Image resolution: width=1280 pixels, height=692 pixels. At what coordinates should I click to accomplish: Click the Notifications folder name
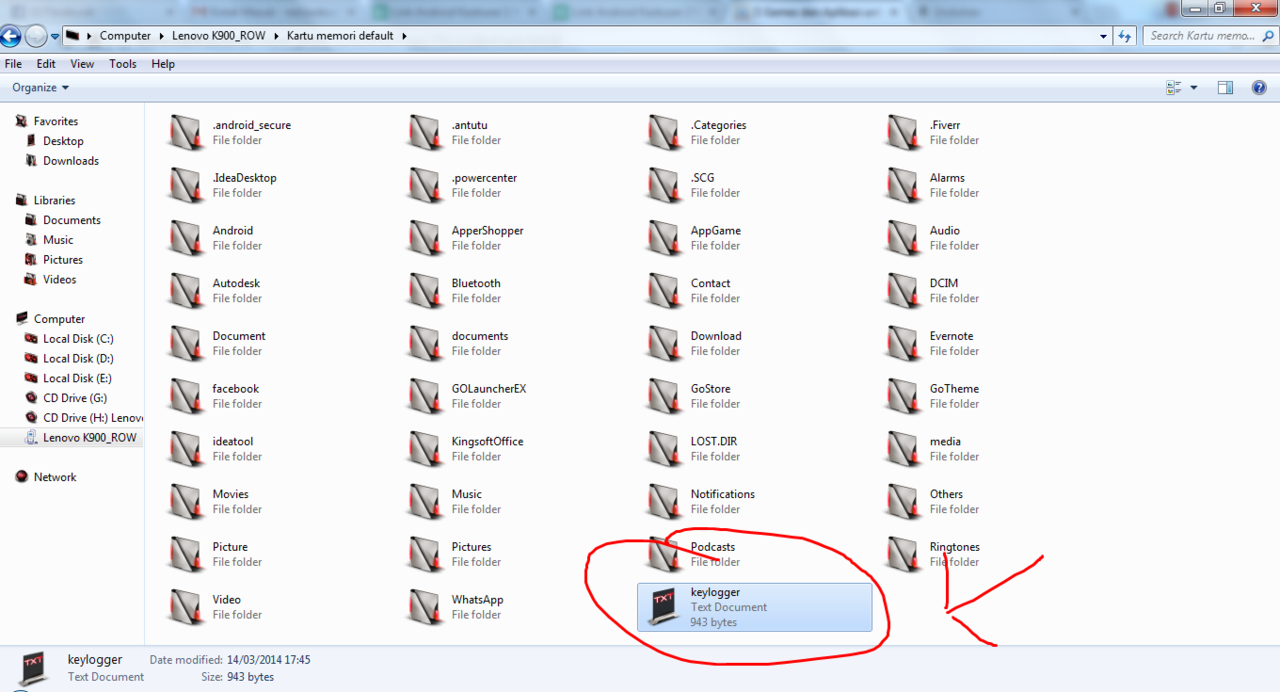pyautogui.click(x=722, y=494)
